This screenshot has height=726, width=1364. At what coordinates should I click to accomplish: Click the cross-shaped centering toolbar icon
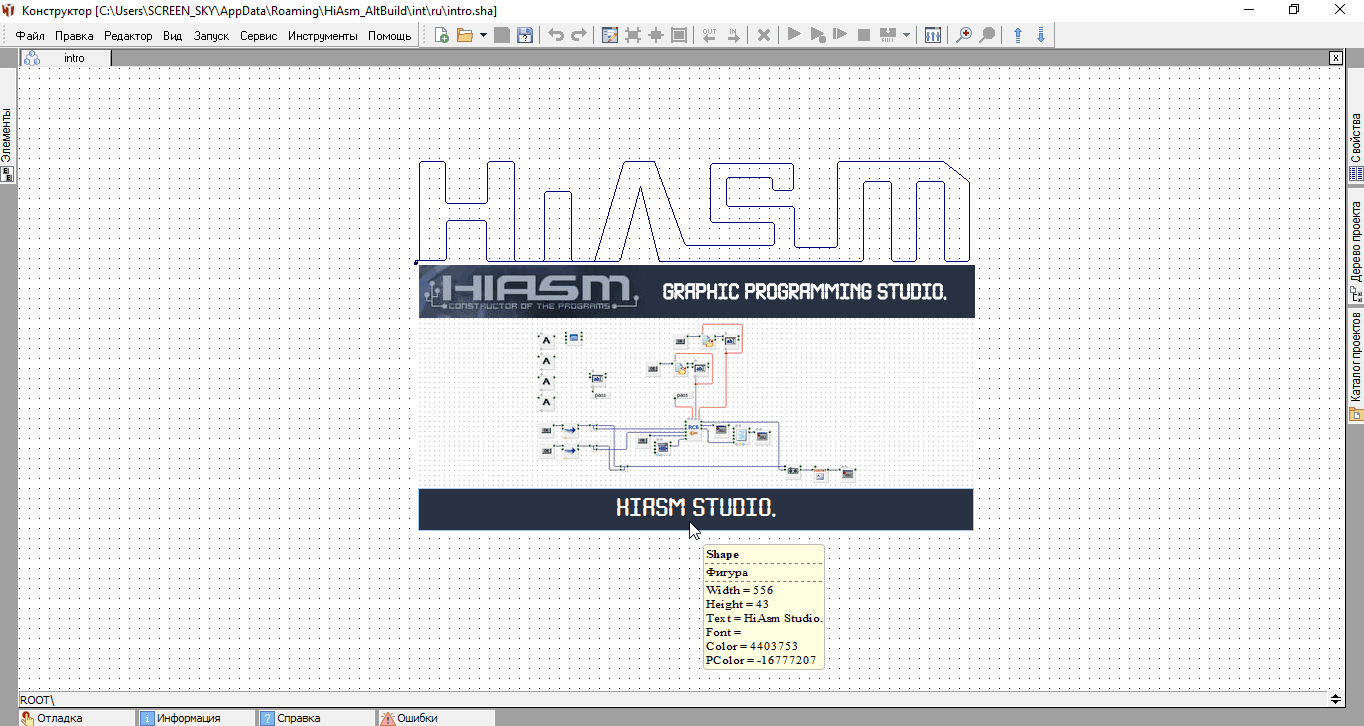coord(656,35)
